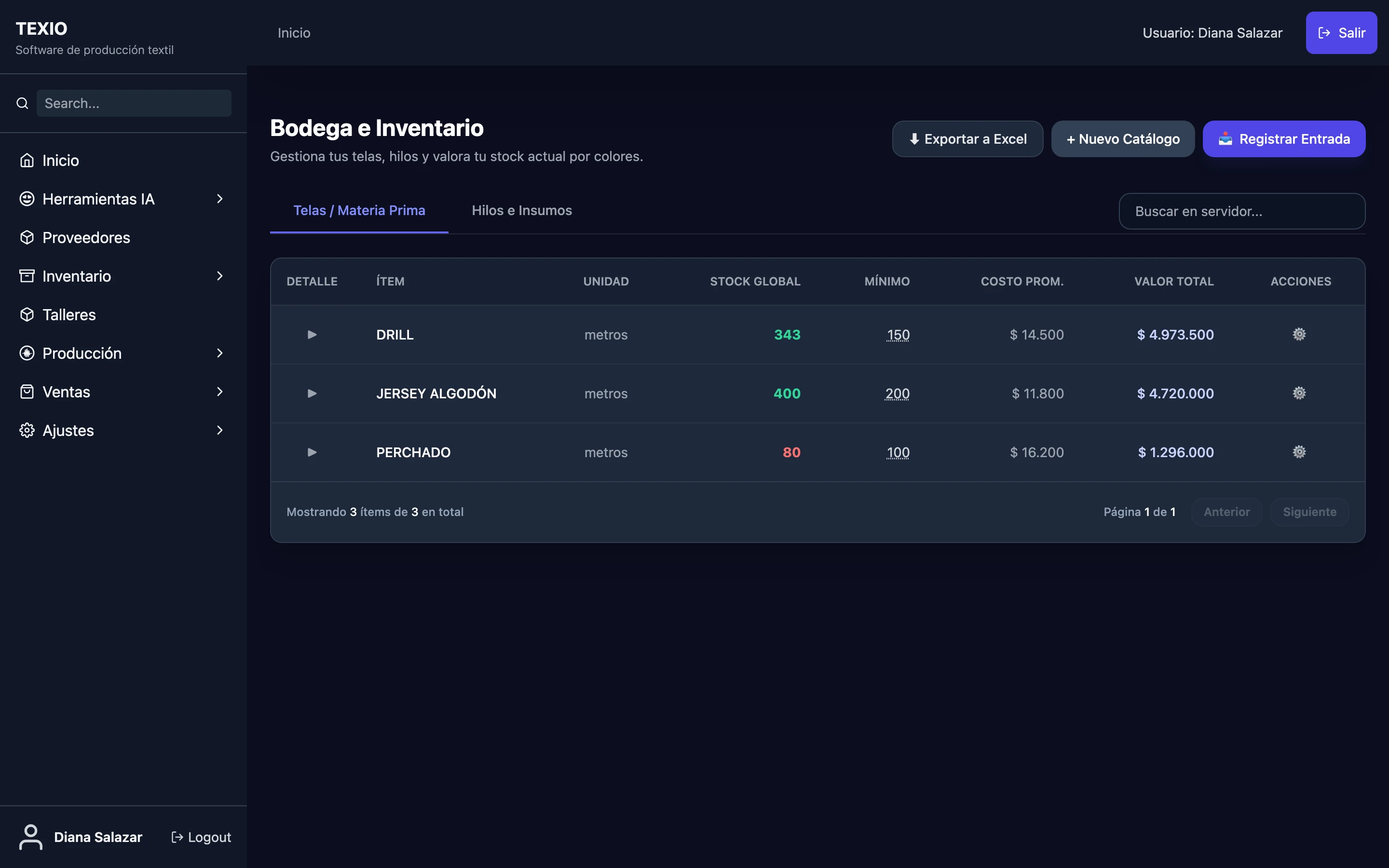Click the Ventas shopping bag icon
Viewport: 1389px width, 868px height.
[x=27, y=392]
